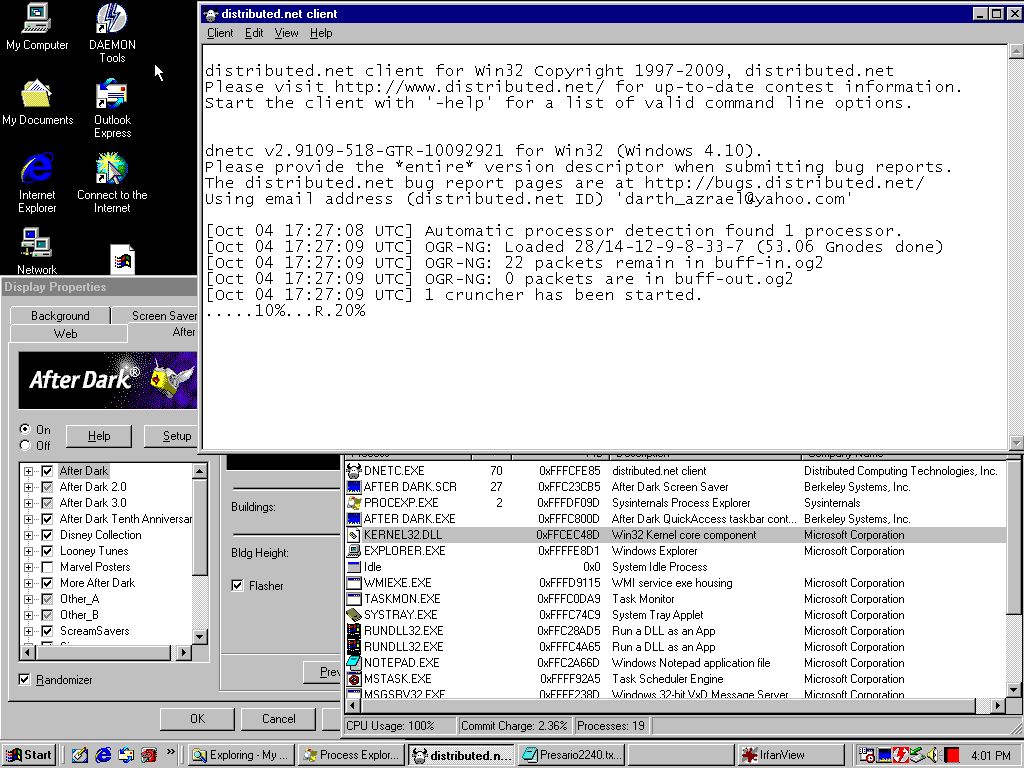Image resolution: width=1024 pixels, height=768 pixels.
Task: Click the Idle process icon
Action: tap(353, 567)
